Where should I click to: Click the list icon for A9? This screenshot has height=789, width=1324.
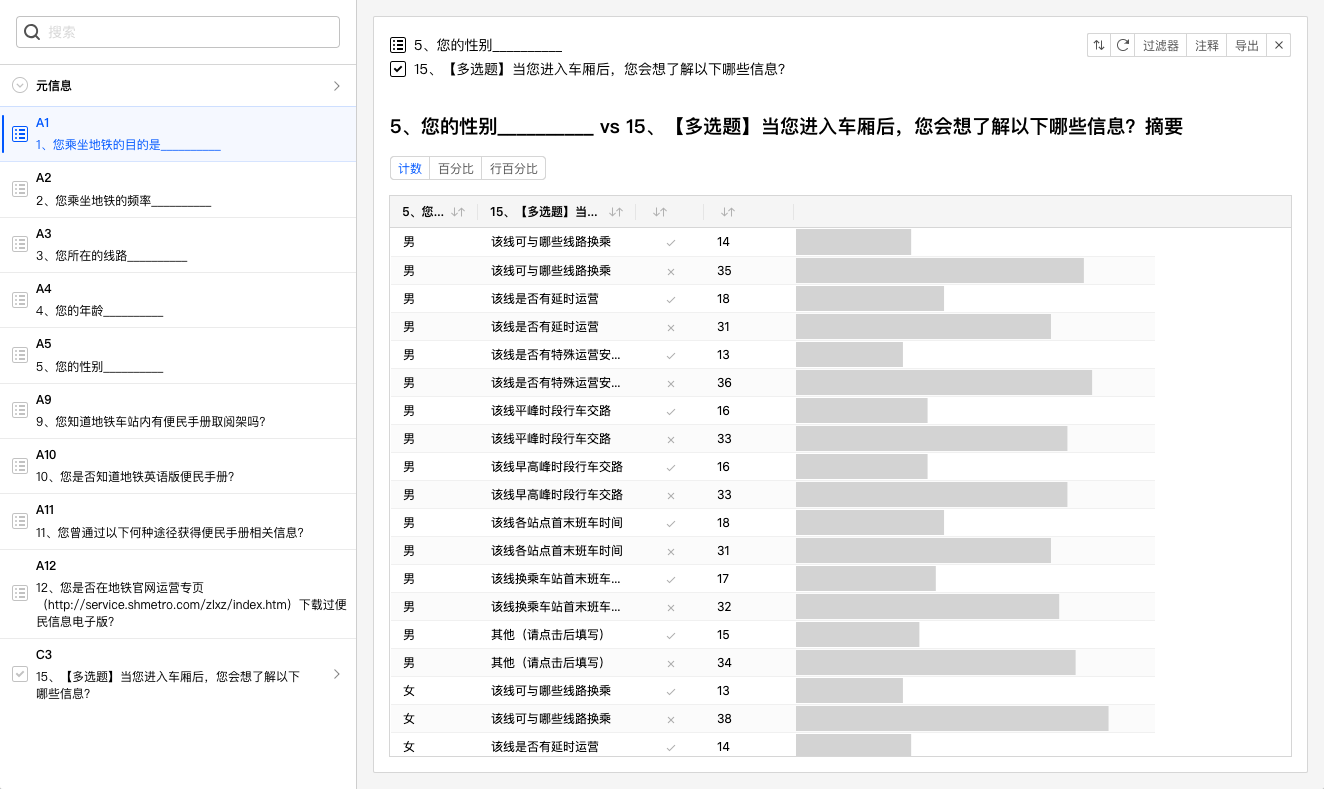[x=19, y=410]
